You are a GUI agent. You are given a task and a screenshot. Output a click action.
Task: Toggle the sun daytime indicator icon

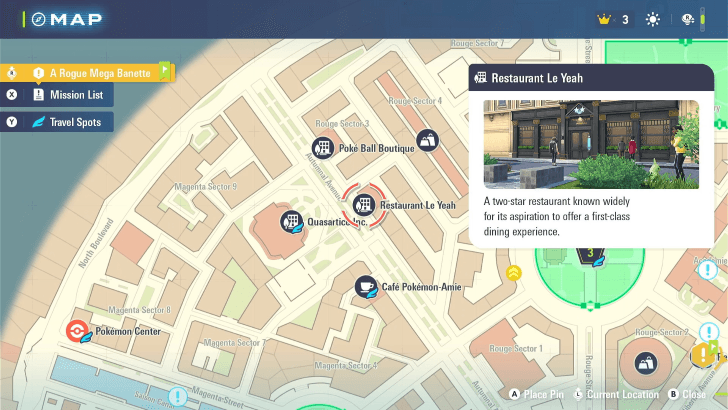point(653,19)
